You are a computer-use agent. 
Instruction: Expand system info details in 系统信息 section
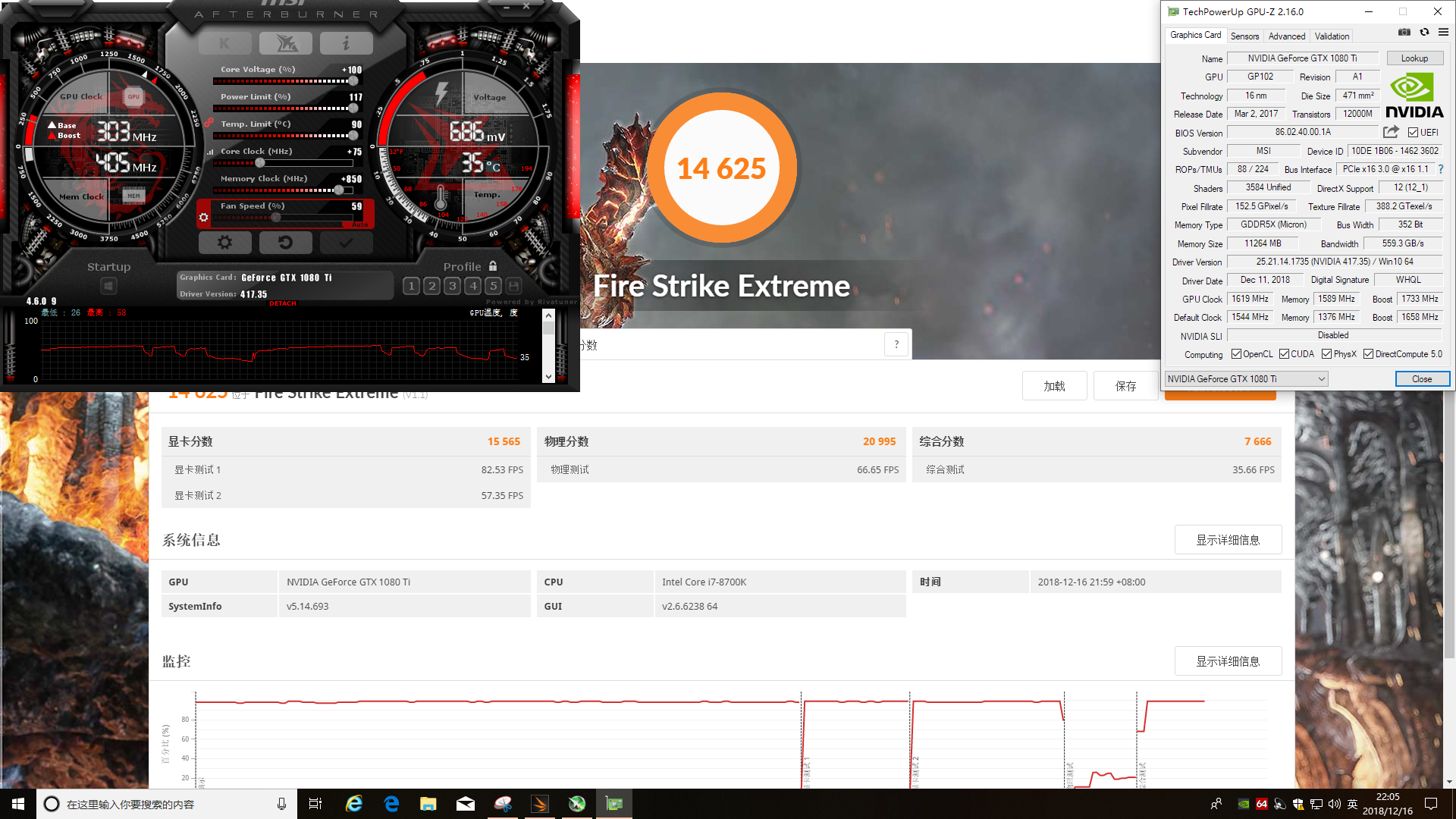click(x=1228, y=540)
